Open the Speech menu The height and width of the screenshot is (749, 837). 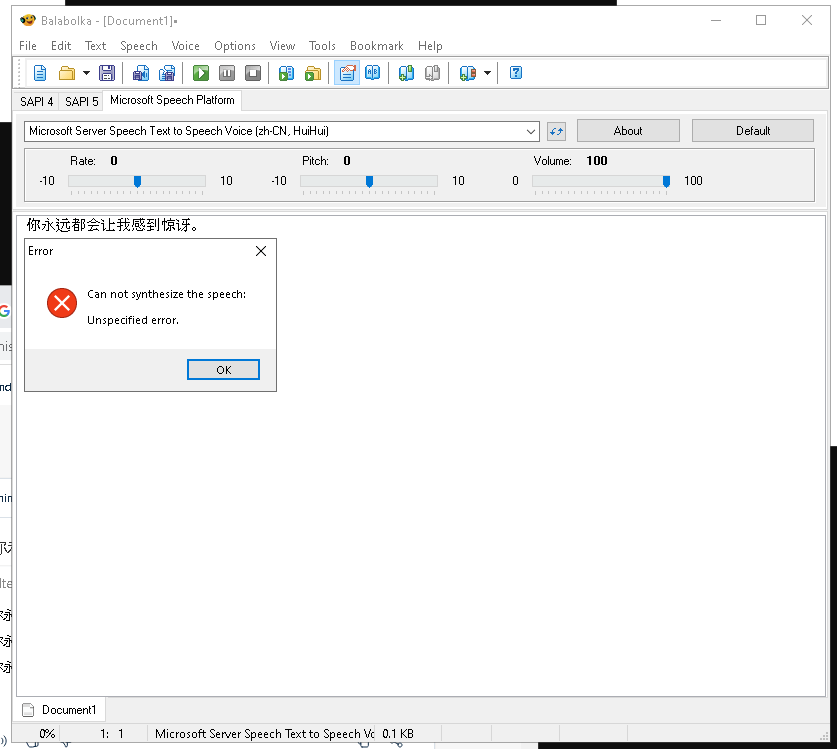point(139,46)
